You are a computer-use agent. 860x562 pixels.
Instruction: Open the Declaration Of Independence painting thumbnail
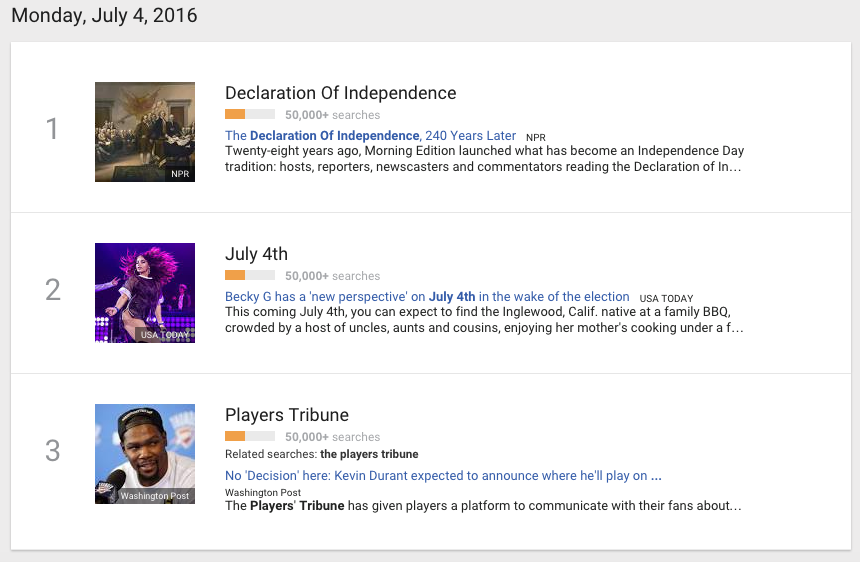pos(144,132)
